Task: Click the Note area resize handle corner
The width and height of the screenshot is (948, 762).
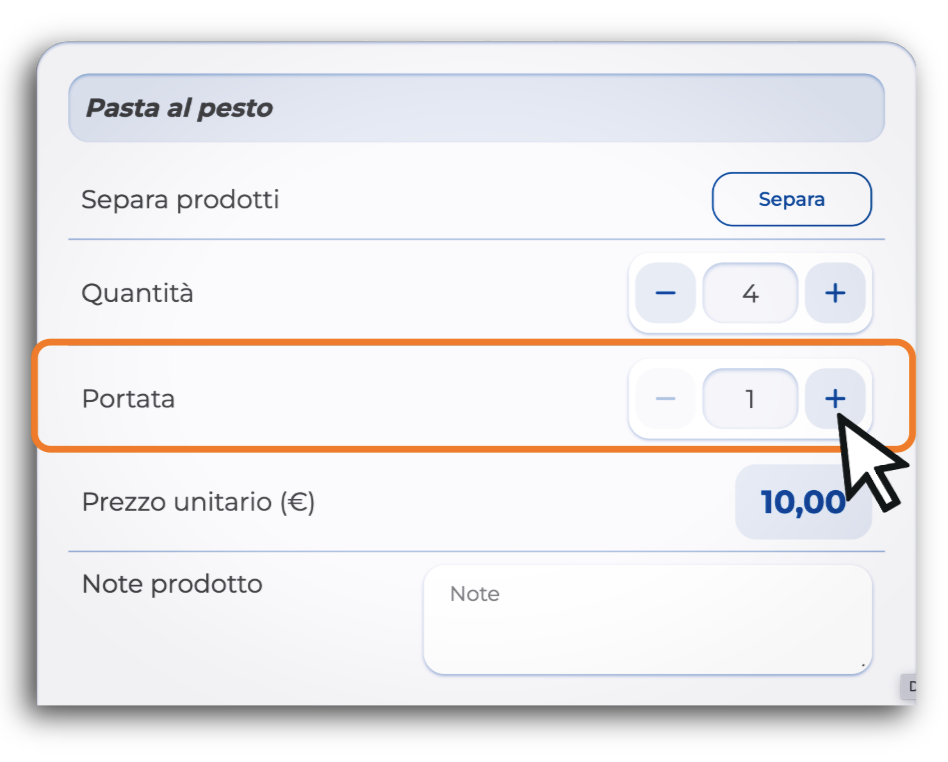Action: coord(863,665)
